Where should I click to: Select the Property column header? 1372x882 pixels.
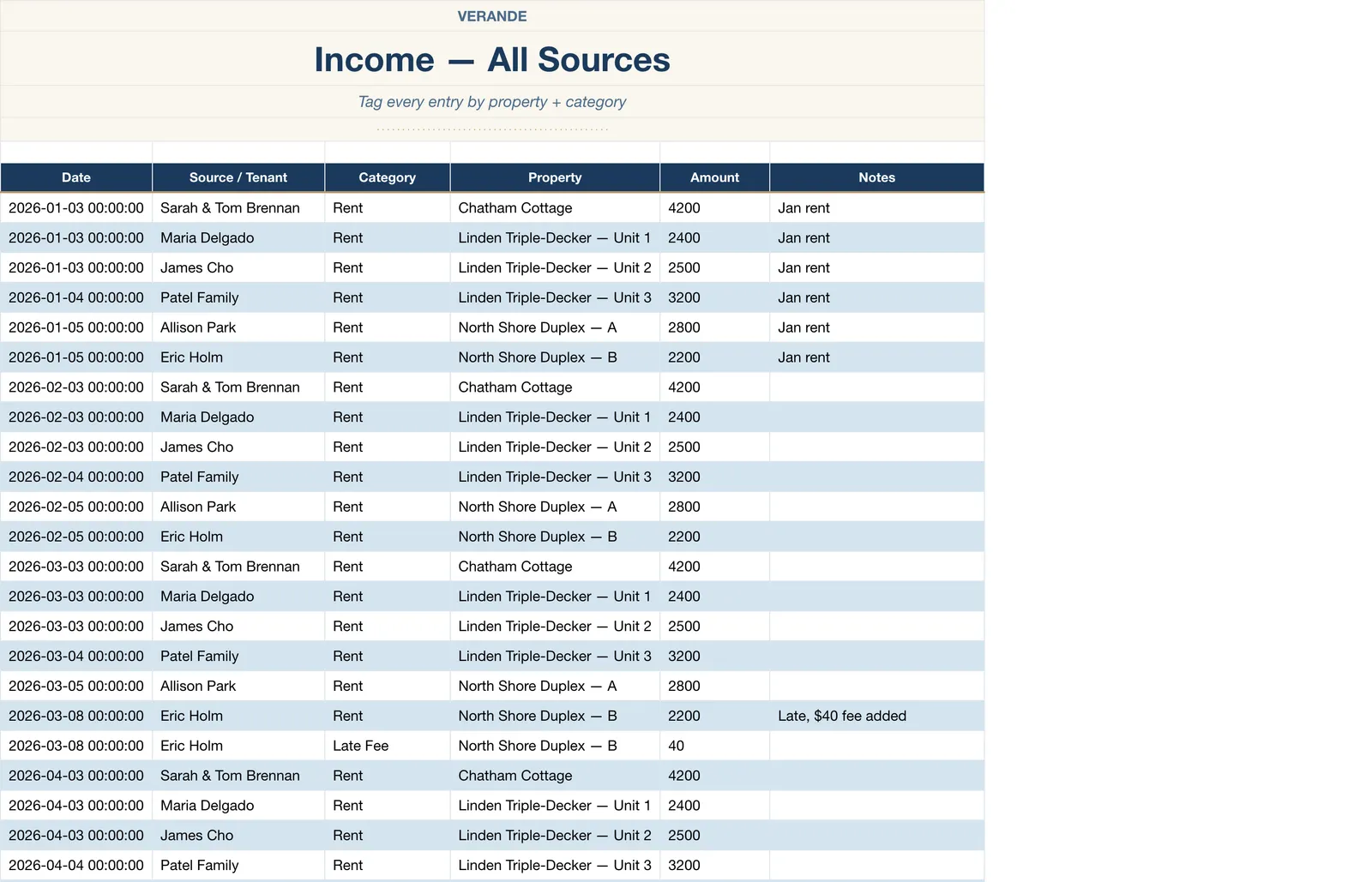click(555, 177)
